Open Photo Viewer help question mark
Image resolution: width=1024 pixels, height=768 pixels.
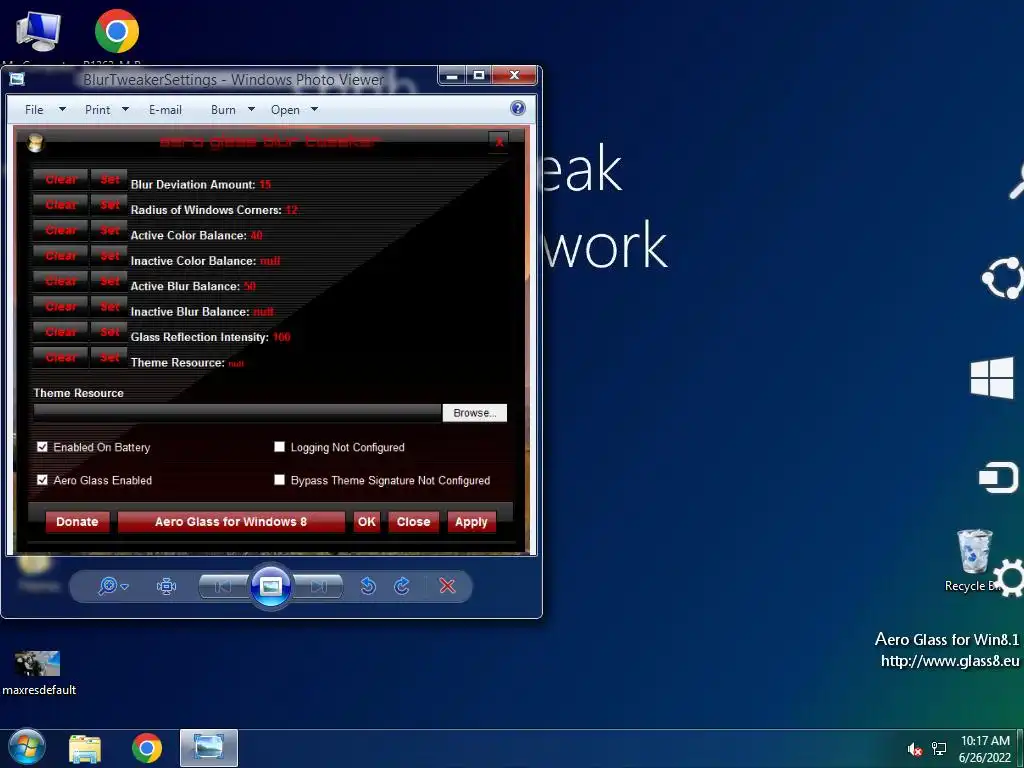[x=518, y=108]
